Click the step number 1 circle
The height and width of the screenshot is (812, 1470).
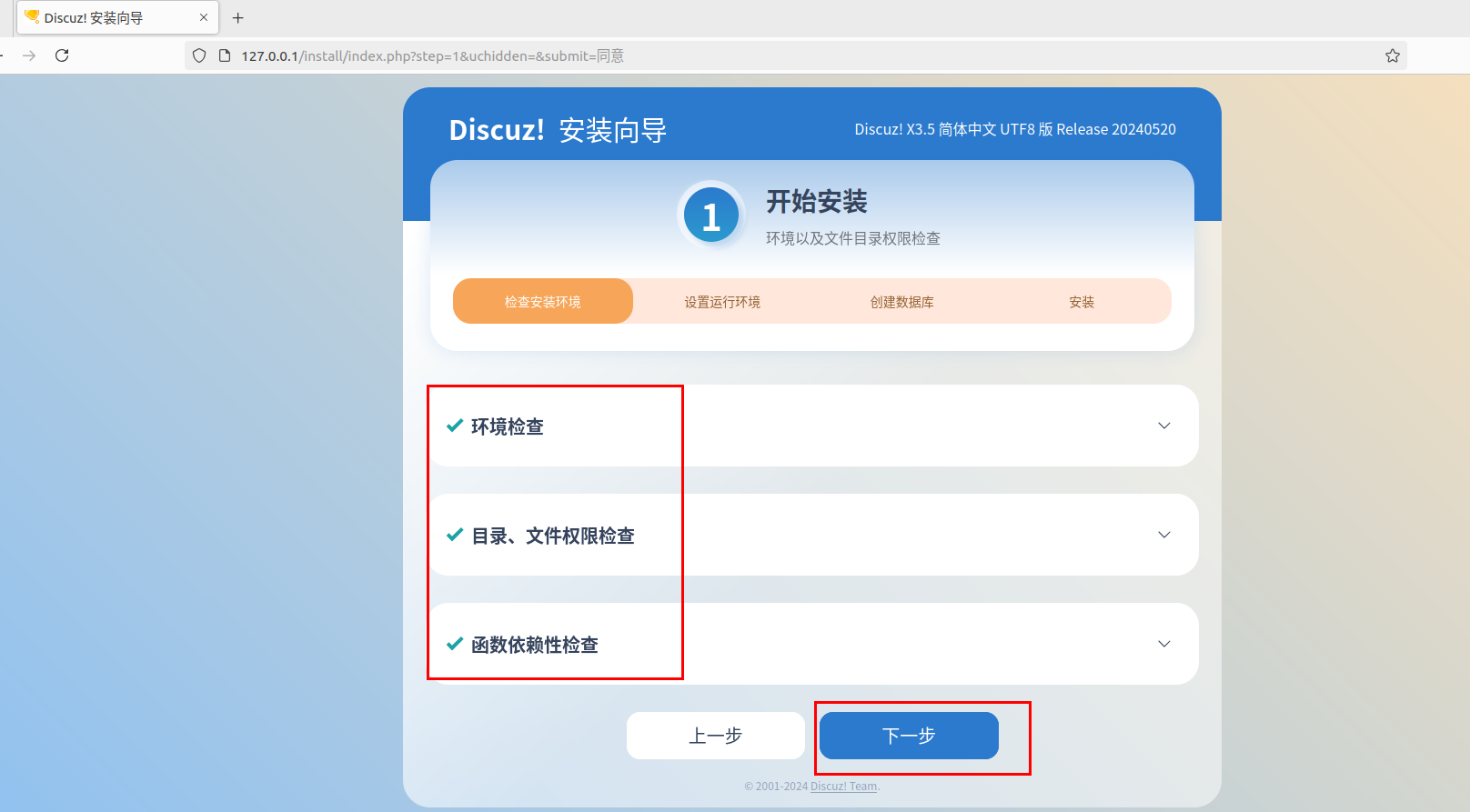click(x=711, y=216)
